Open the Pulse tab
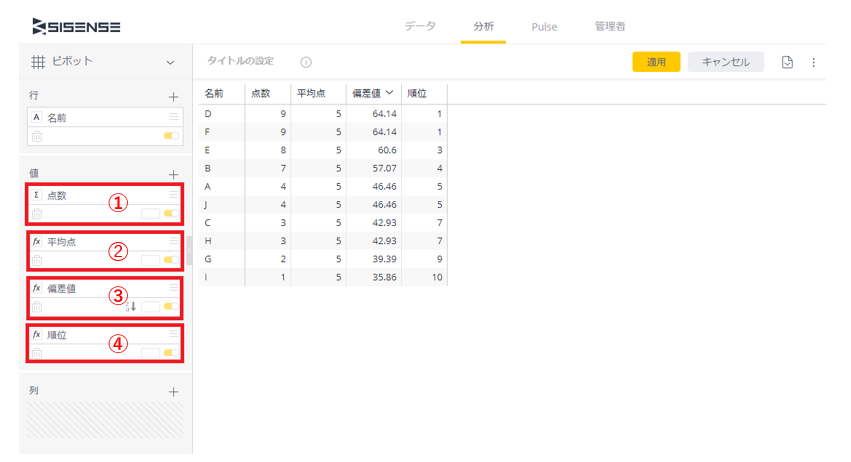 (x=544, y=27)
